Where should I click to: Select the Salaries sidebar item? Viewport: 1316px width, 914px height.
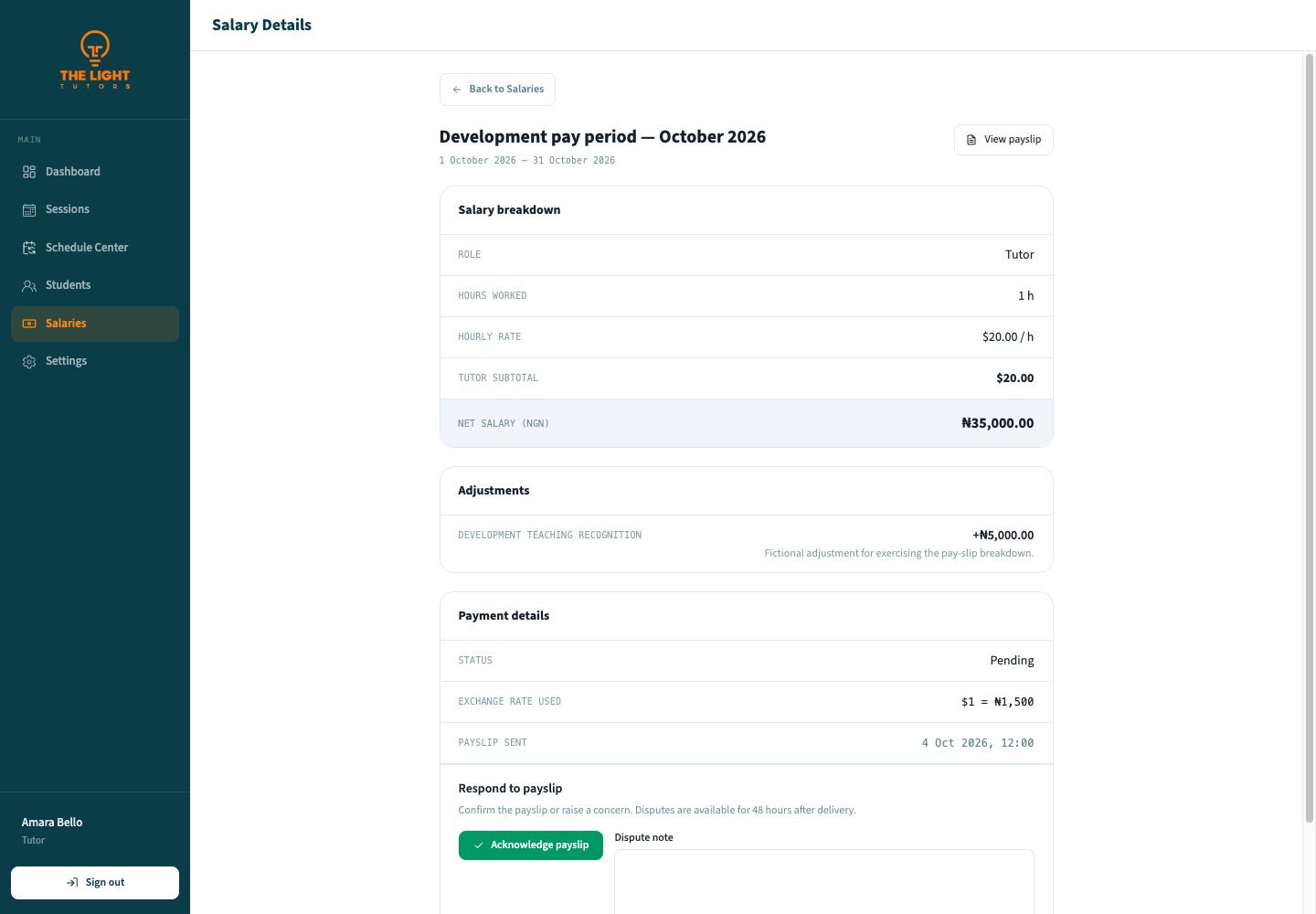click(95, 324)
